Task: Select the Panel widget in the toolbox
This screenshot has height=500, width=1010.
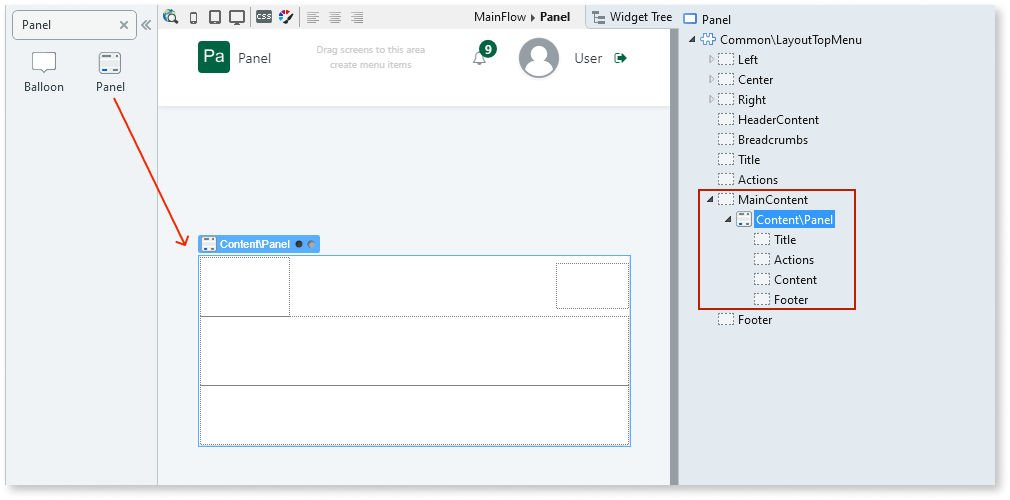Action: point(110,71)
